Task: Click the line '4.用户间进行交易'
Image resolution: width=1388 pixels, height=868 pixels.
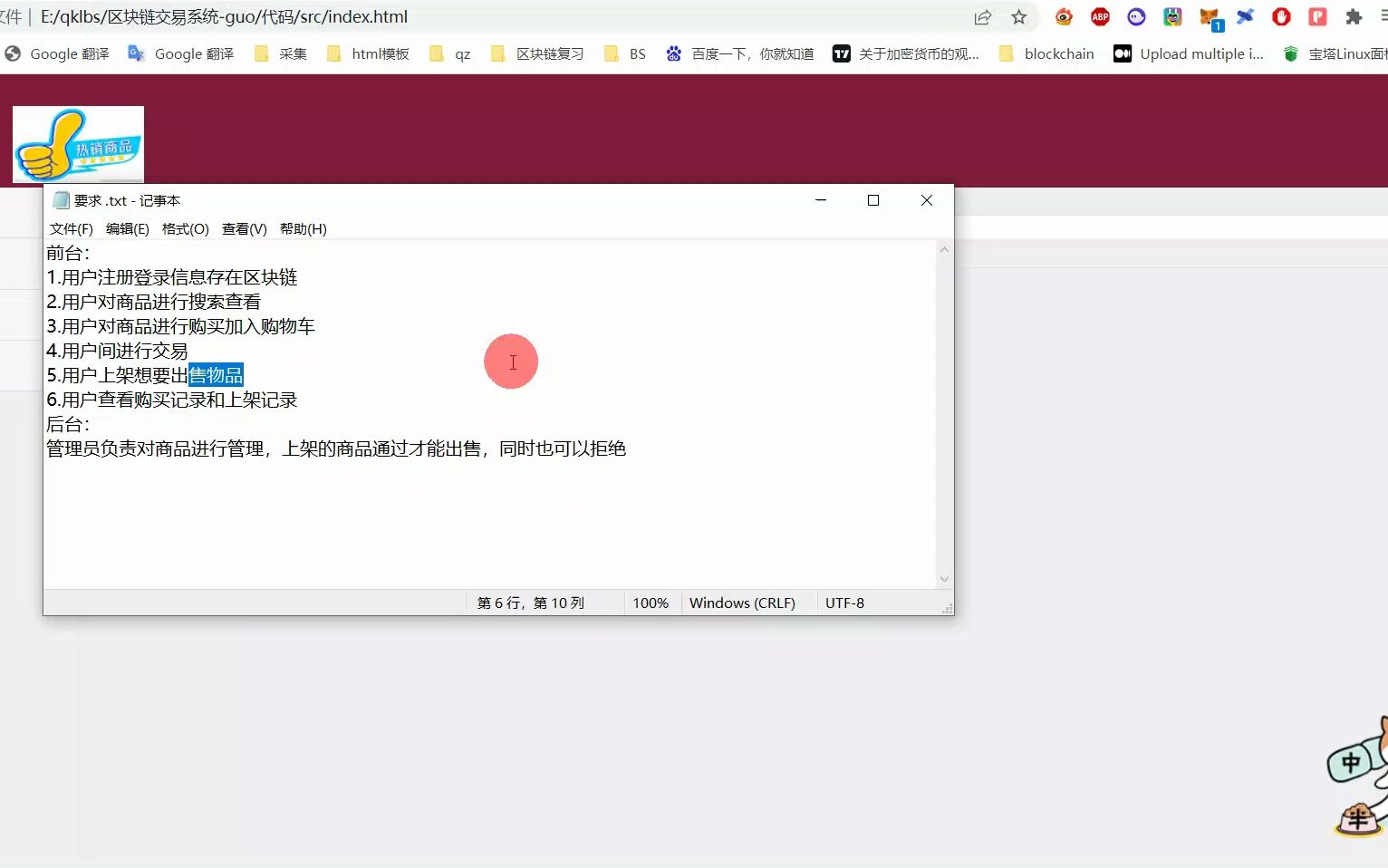Action: pyautogui.click(x=118, y=351)
